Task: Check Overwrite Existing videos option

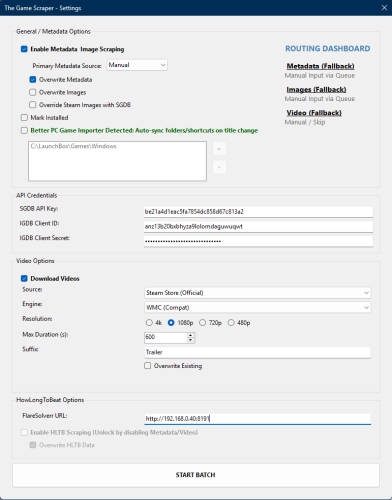Action: [147, 366]
